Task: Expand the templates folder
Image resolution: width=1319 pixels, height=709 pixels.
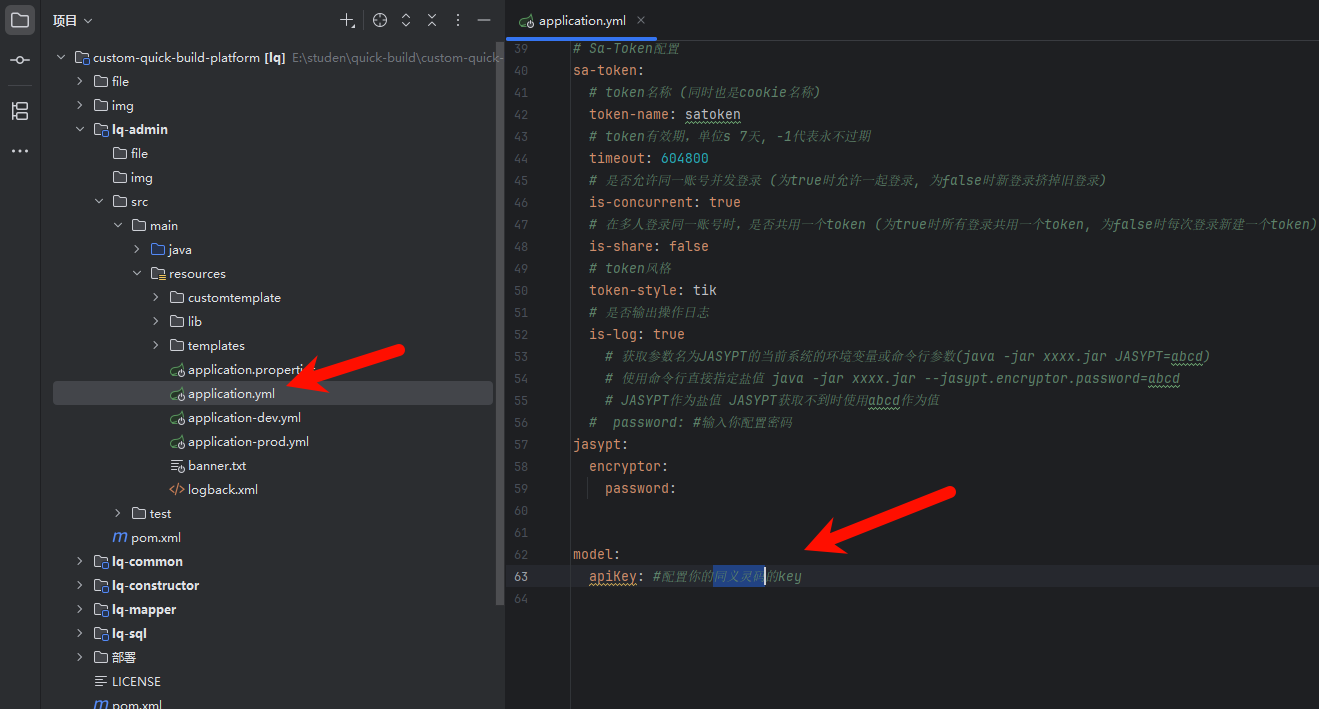Action: (x=156, y=346)
